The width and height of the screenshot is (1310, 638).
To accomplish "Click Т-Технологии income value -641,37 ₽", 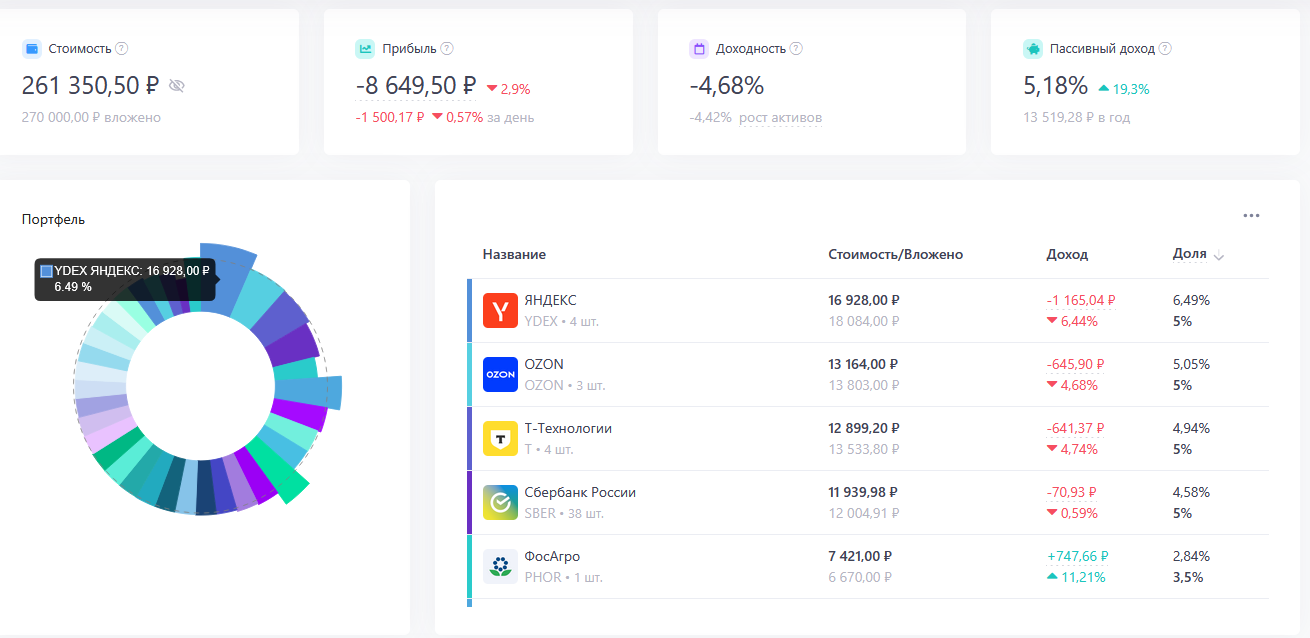I will click(x=1075, y=428).
